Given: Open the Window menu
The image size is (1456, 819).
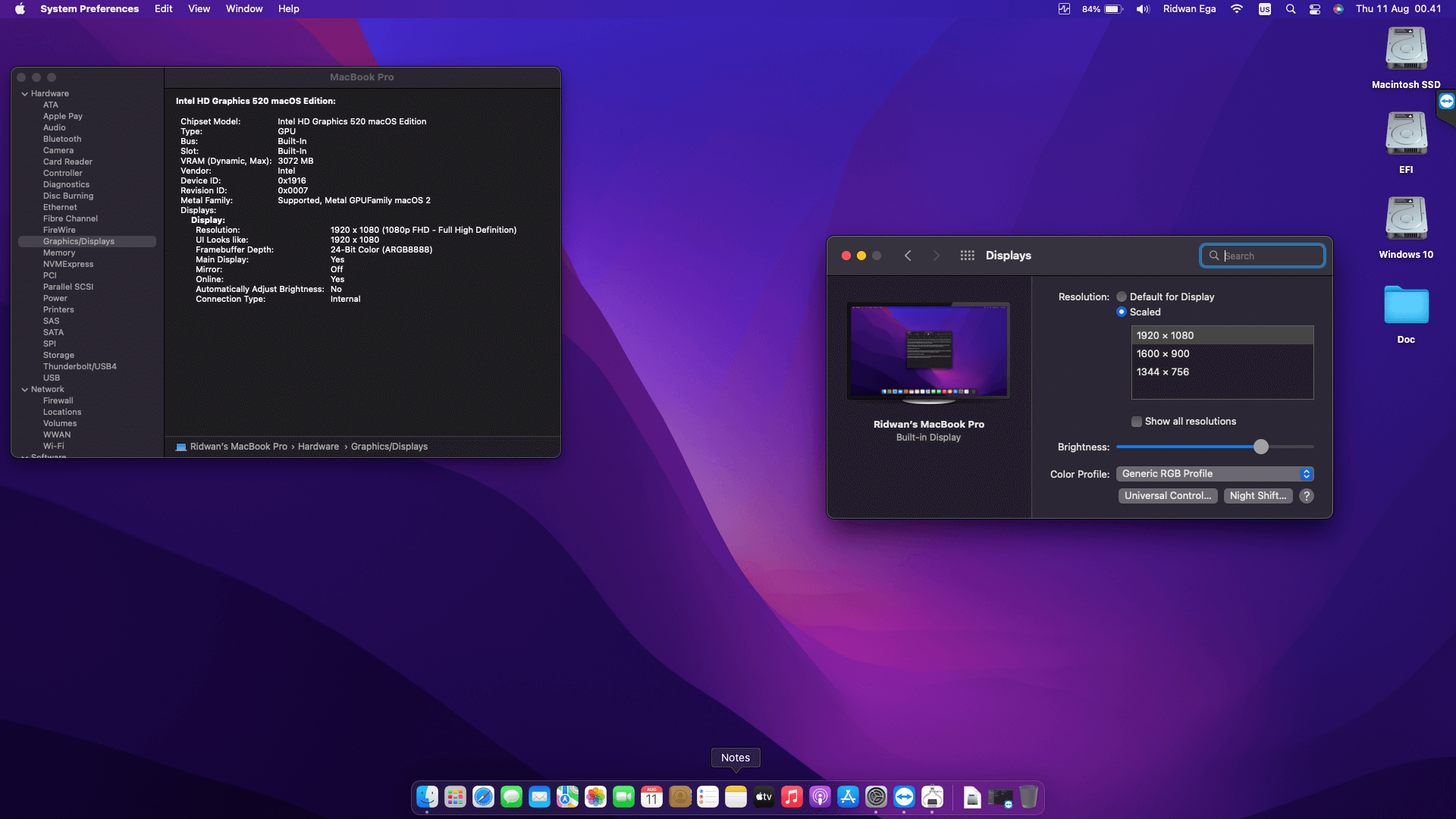Looking at the screenshot, I should coord(243,9).
